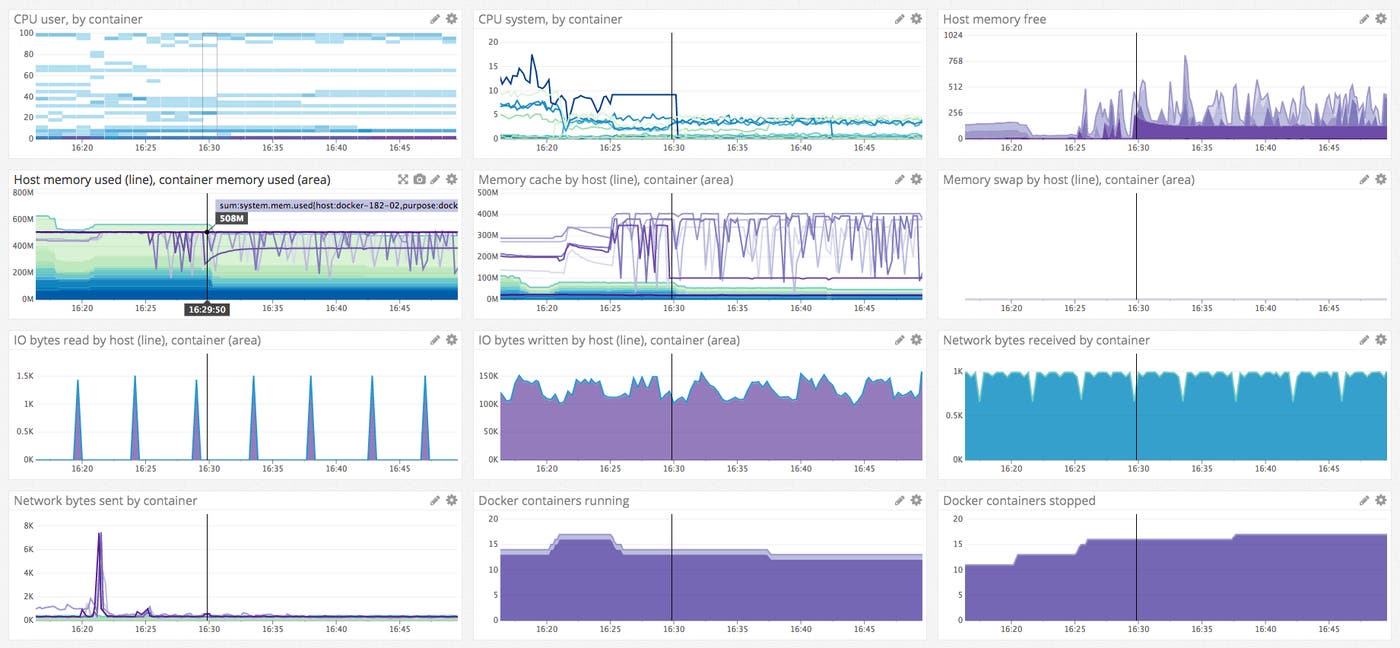This screenshot has height=648, width=1400.
Task: Click the sum:system.mem.used query label in the tooltip
Action: pyautogui.click(x=337, y=204)
